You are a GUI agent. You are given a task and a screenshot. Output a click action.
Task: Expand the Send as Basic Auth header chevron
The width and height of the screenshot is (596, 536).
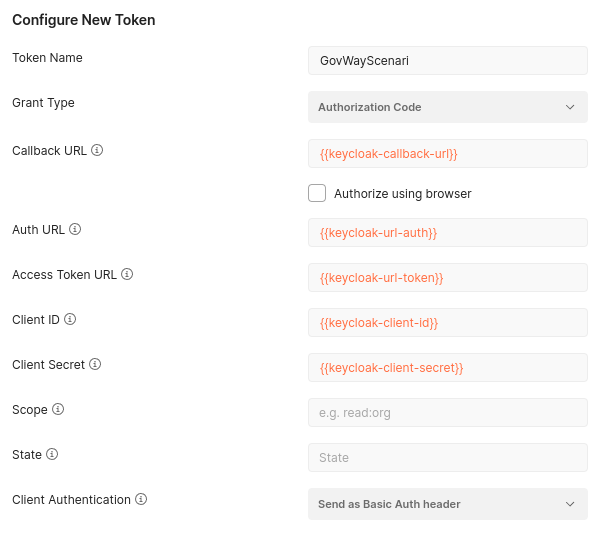[570, 504]
